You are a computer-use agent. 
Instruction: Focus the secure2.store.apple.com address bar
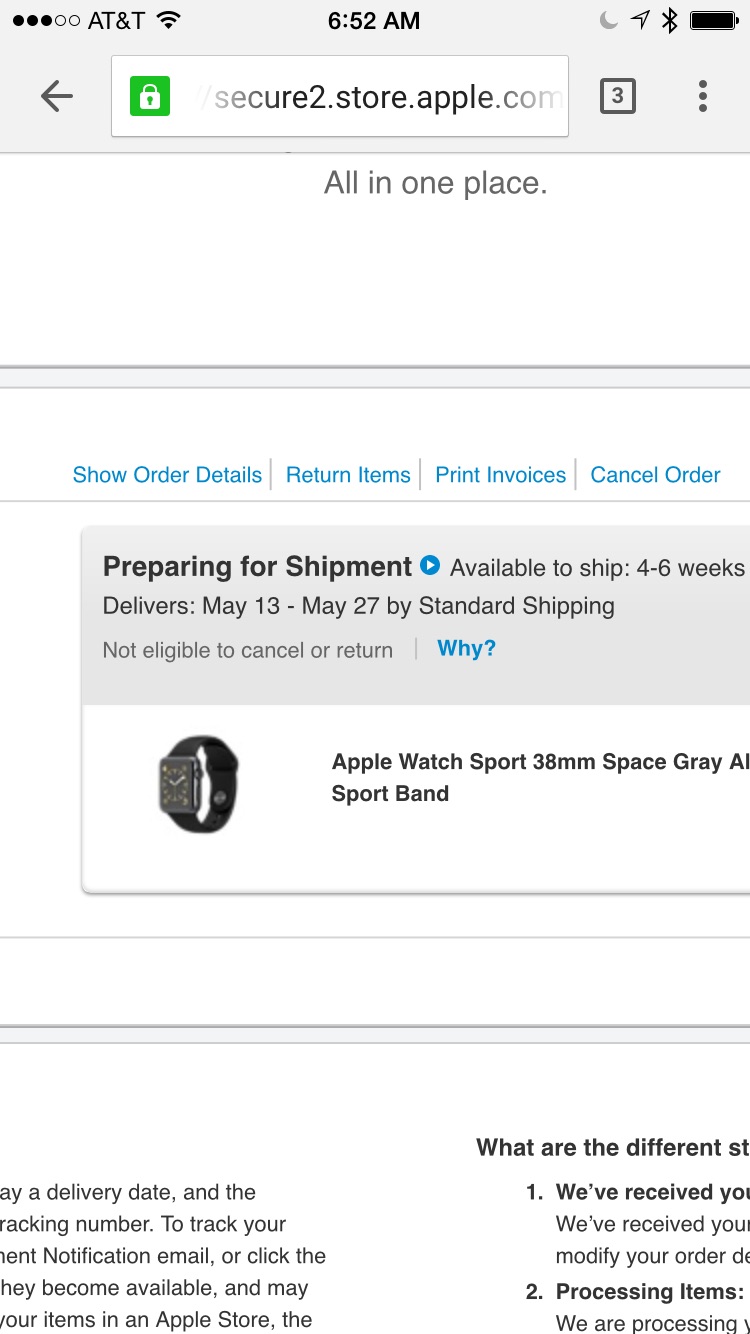pyautogui.click(x=340, y=96)
